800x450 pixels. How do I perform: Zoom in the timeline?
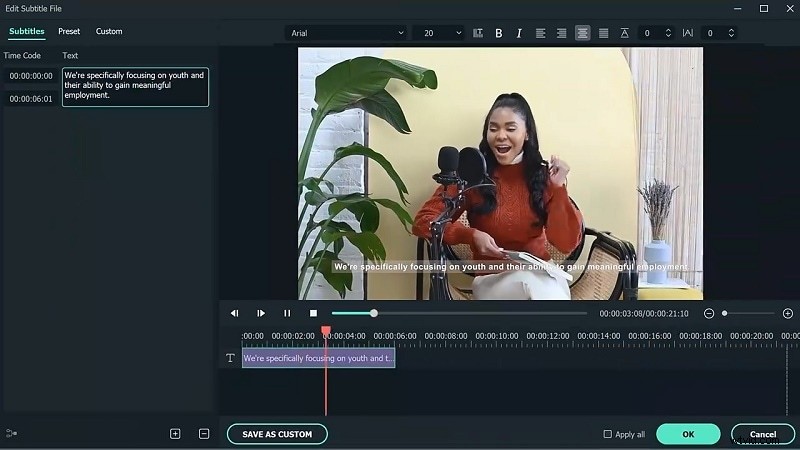tap(787, 313)
